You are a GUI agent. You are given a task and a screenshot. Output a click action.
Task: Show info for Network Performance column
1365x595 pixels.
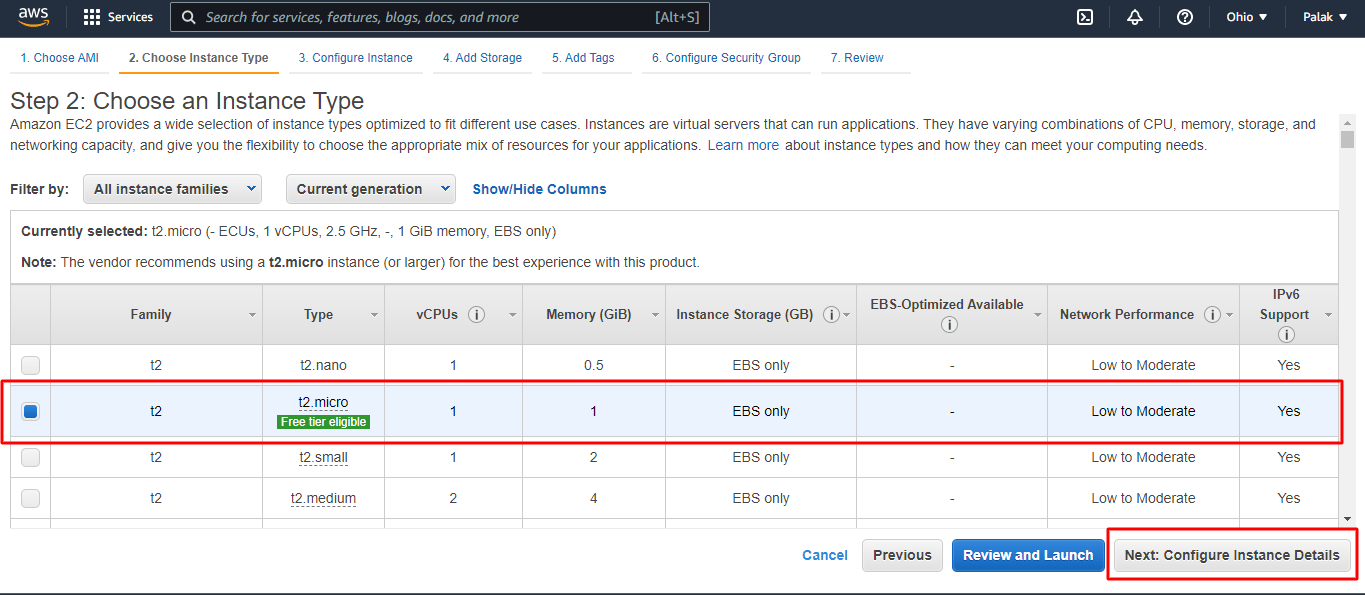coord(1213,314)
